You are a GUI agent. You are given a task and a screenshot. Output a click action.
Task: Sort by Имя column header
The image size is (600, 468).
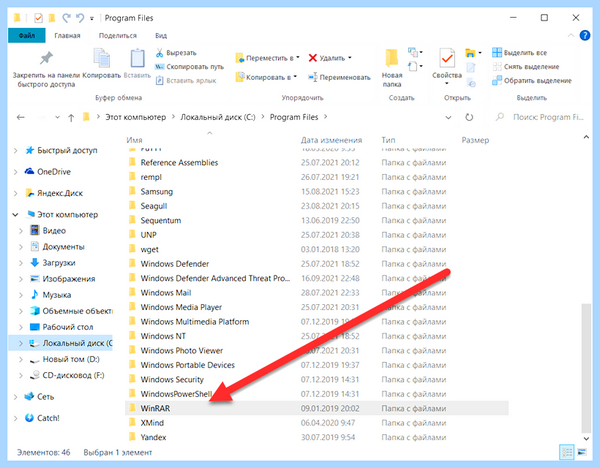(x=134, y=140)
